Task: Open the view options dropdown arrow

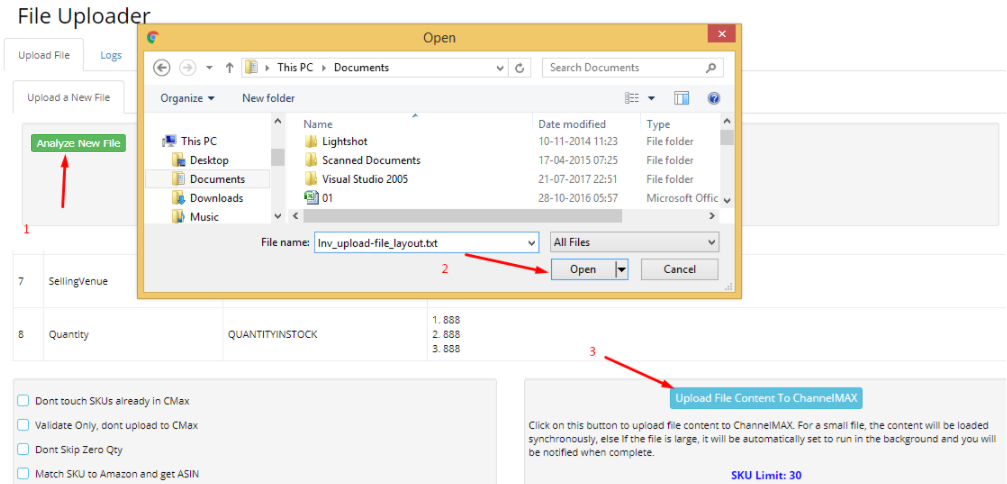Action: point(651,98)
